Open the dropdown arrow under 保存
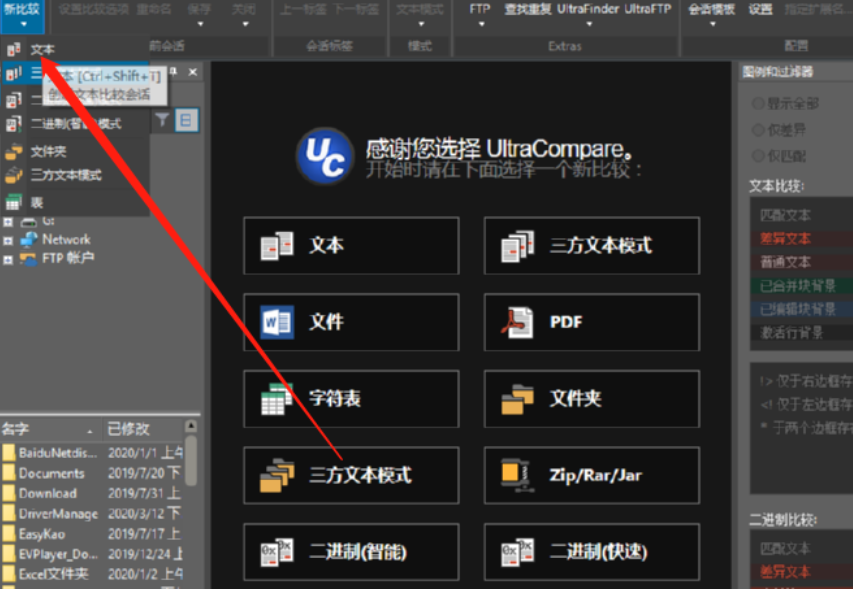Screen dimensions: 853x589 pyautogui.click(x=200, y=24)
